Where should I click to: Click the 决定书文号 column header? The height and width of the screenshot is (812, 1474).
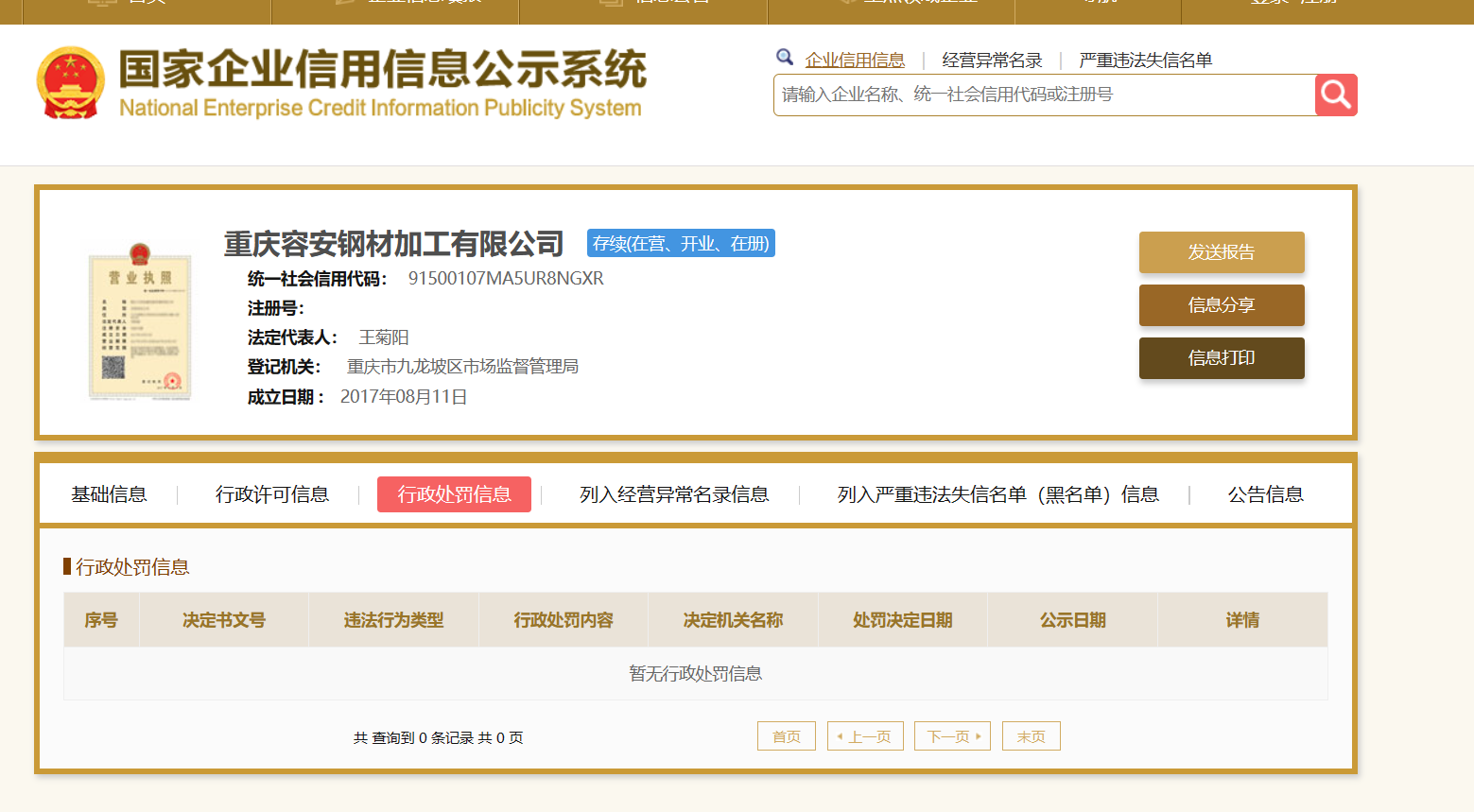[x=224, y=620]
